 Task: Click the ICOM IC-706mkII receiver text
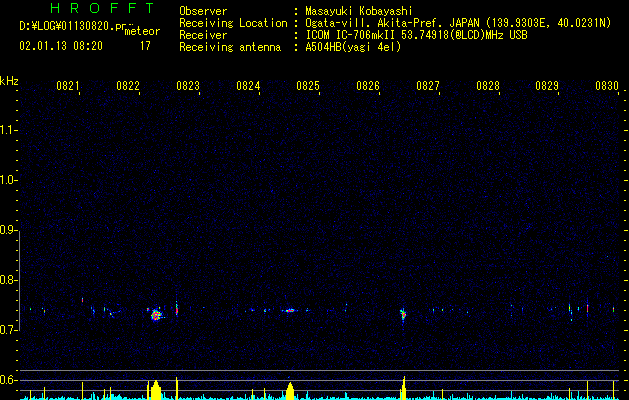[416, 35]
